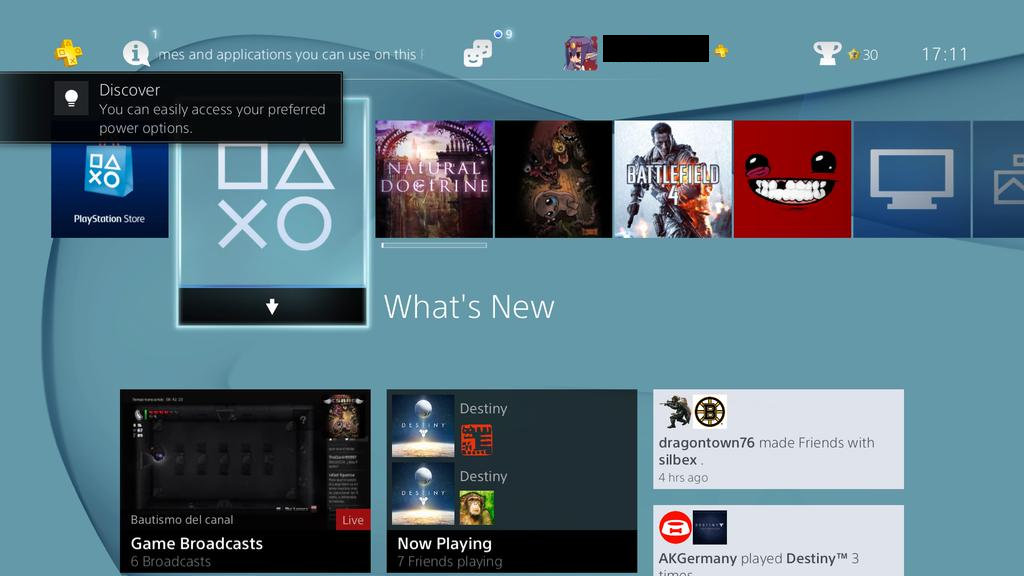This screenshot has height=576, width=1024.
Task: Select the second Destiny cover thumbnail
Action: [423, 494]
